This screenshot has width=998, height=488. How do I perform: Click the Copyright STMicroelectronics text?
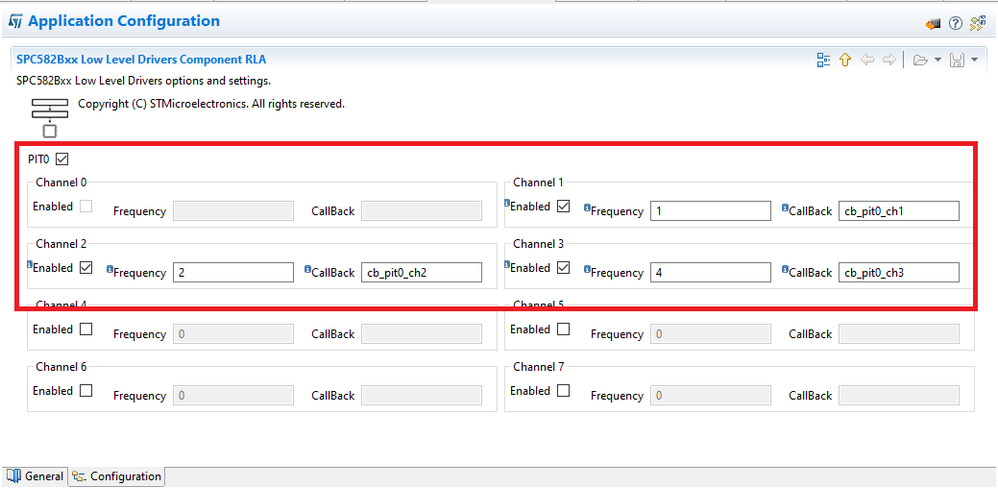211,104
